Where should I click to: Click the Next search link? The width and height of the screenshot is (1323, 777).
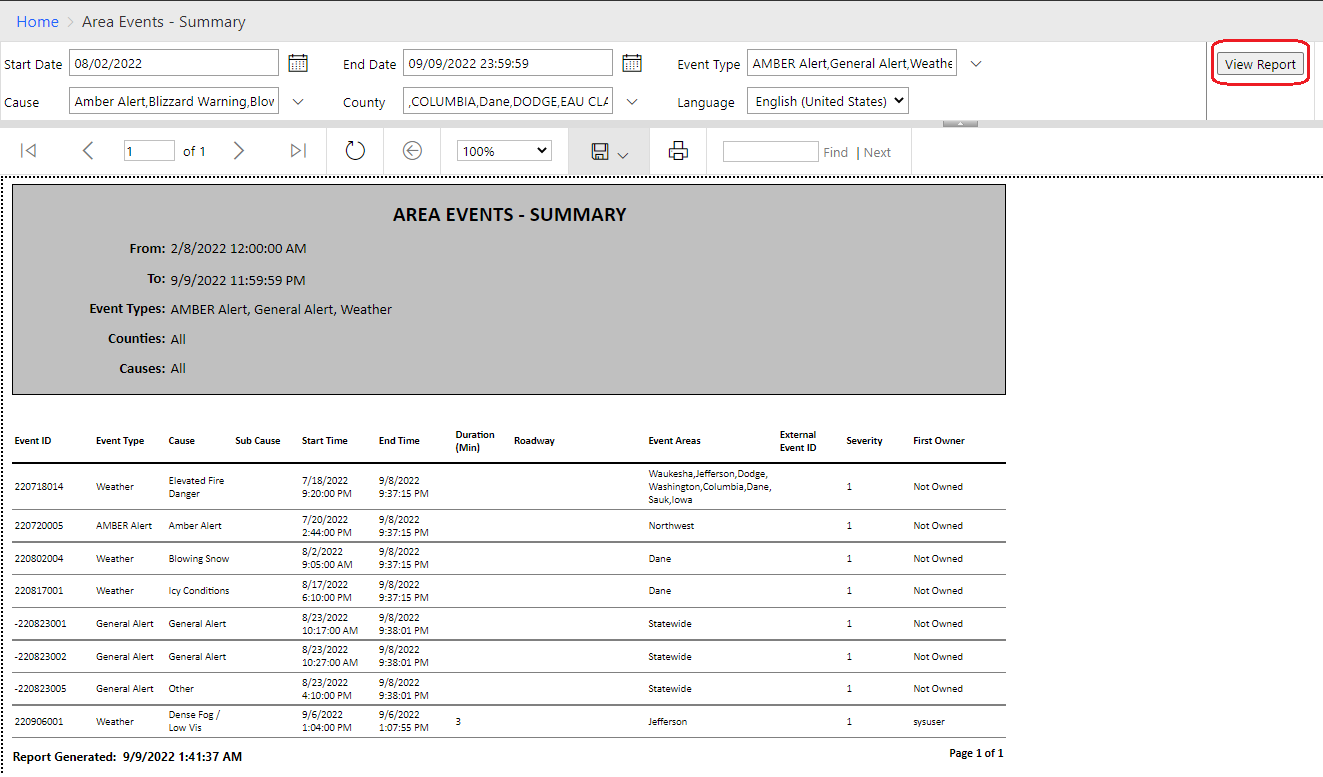click(x=877, y=152)
